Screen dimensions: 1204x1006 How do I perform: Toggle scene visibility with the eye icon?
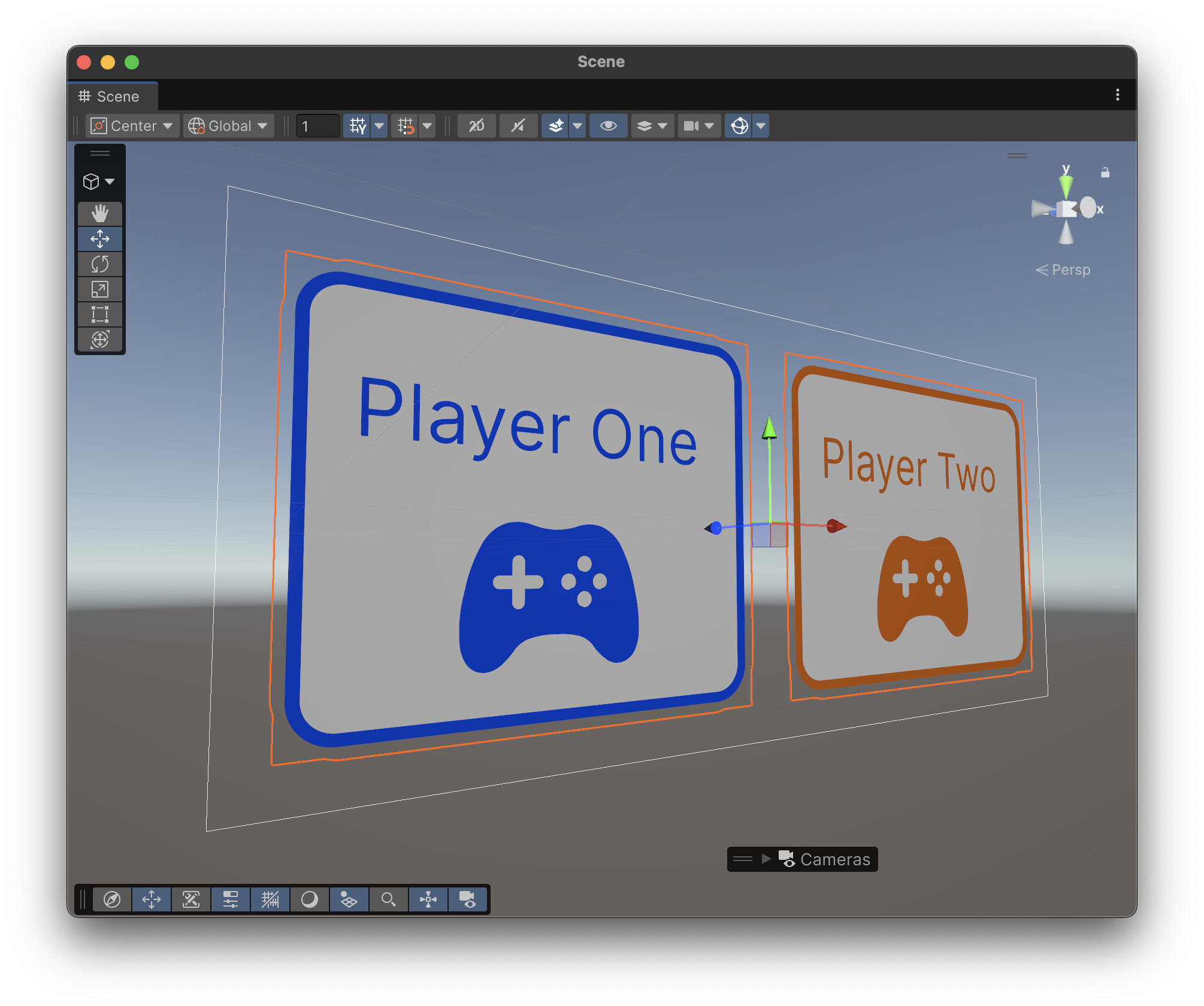coord(609,126)
